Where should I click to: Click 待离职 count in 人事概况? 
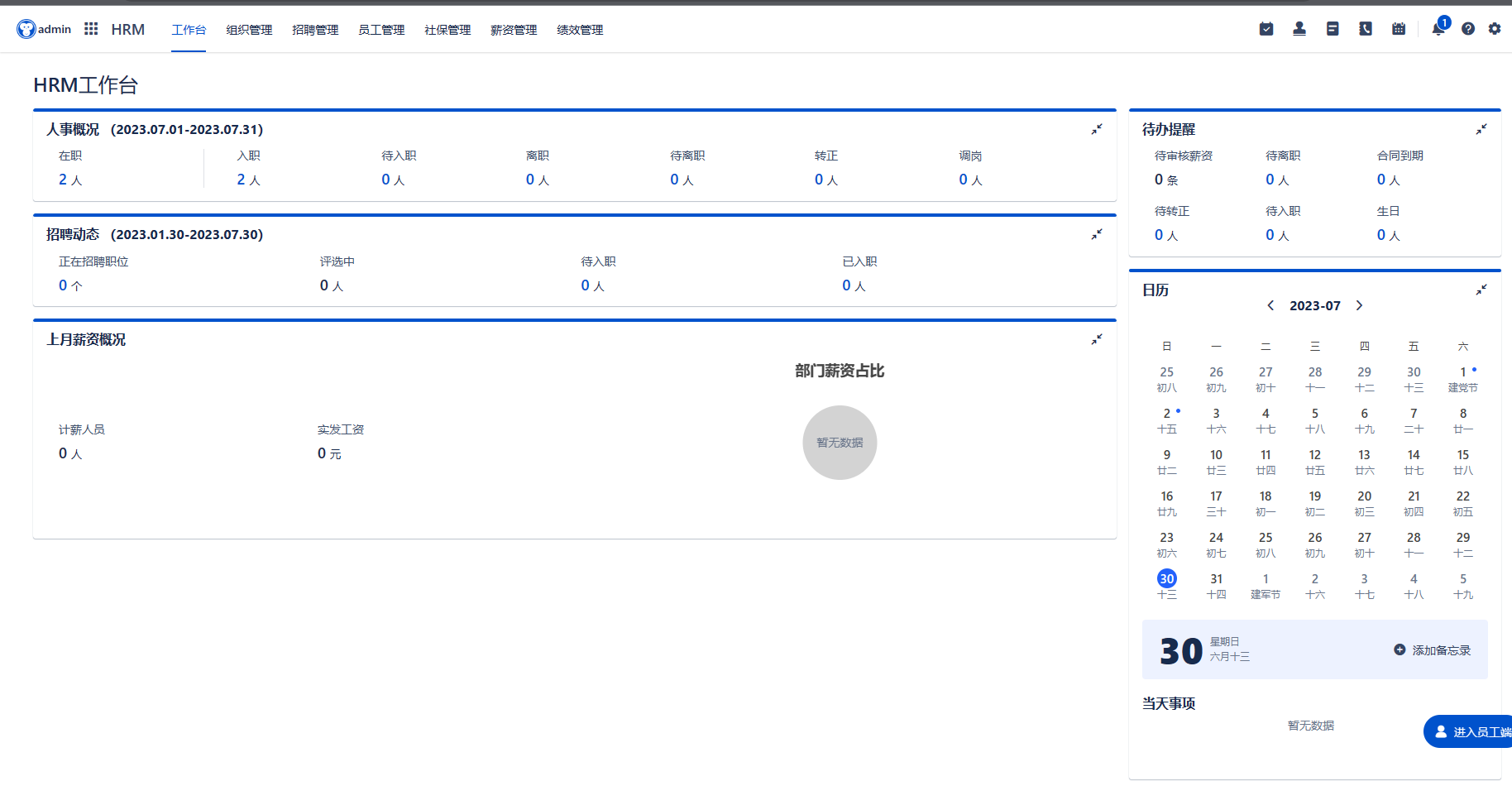682,180
